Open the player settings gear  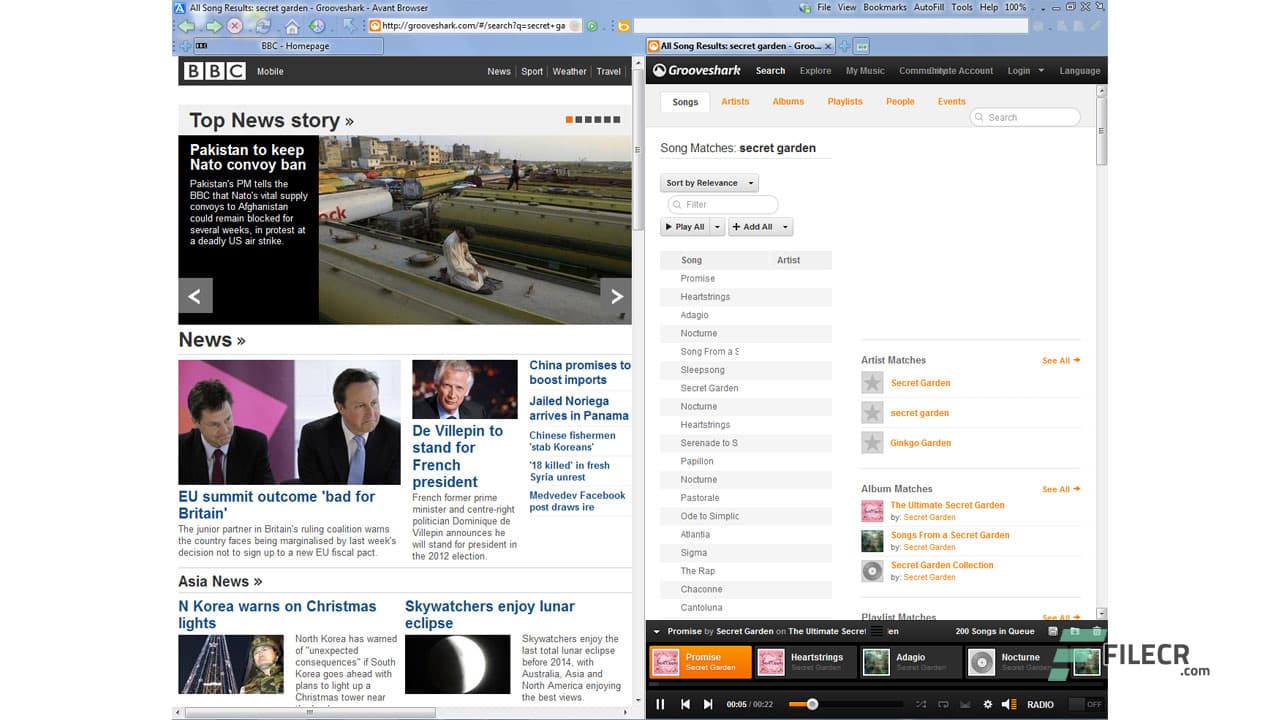[x=987, y=705]
